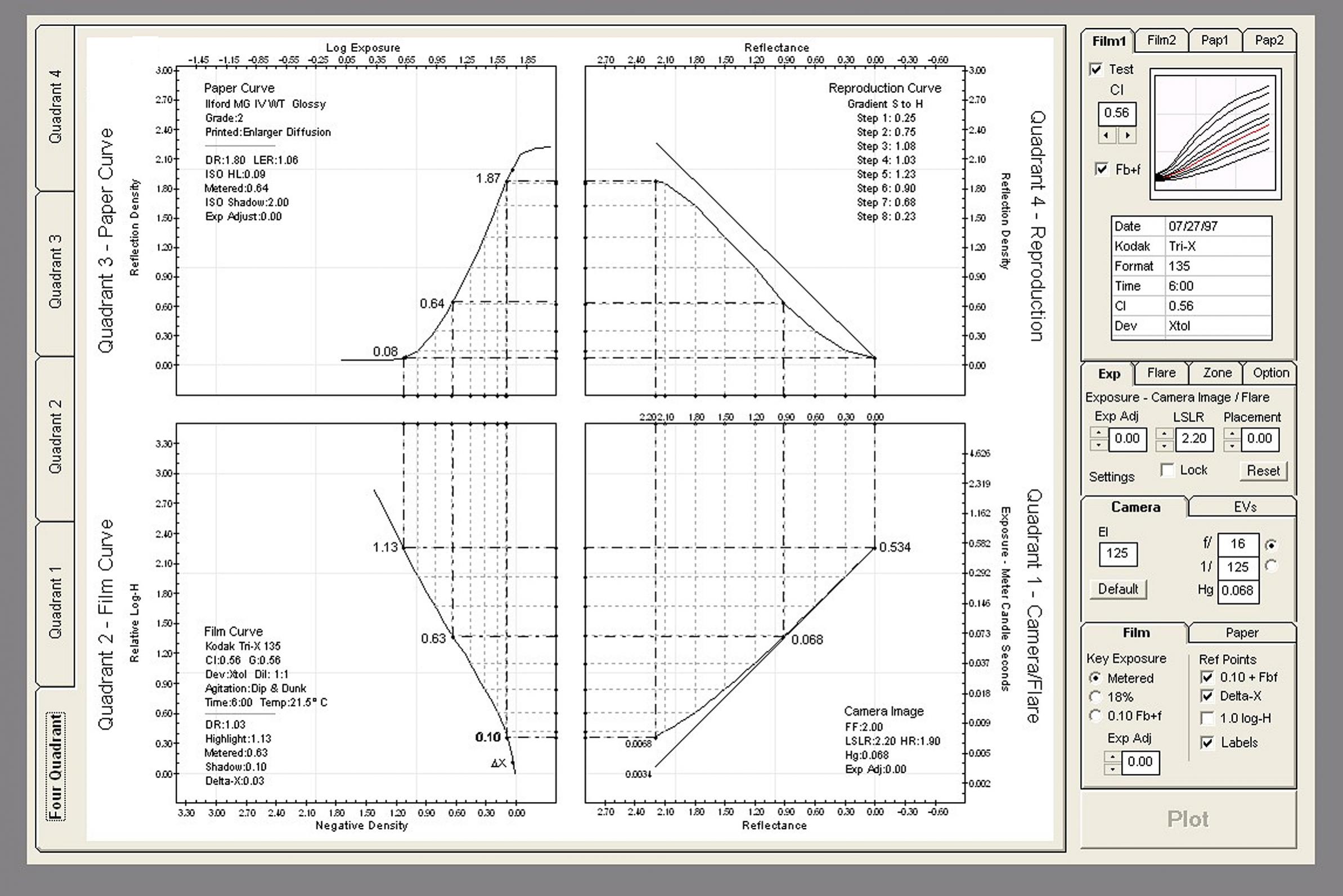Image resolution: width=1343 pixels, height=896 pixels.
Task: Switch to the Film1 tab
Action: pos(1108,41)
